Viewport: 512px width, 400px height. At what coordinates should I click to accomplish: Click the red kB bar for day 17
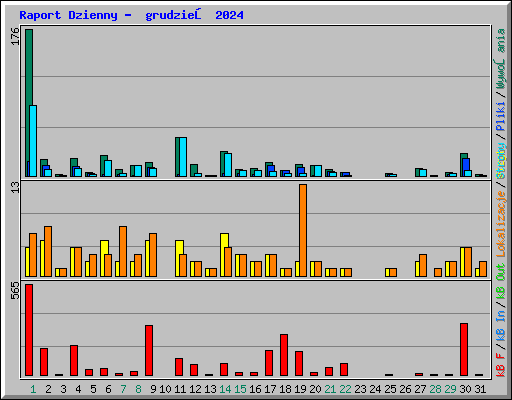[269, 363]
